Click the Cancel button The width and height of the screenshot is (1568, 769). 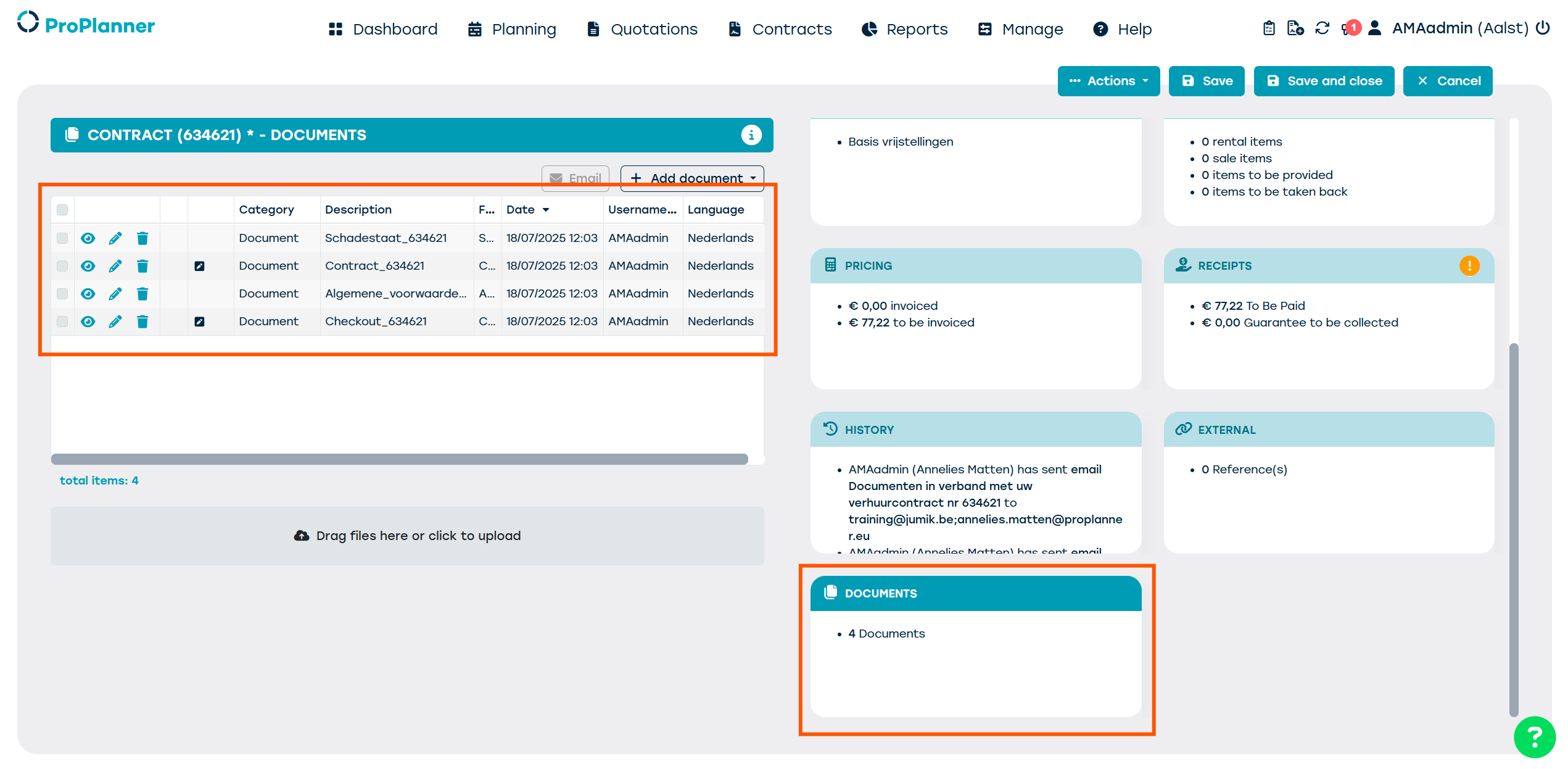coord(1447,81)
